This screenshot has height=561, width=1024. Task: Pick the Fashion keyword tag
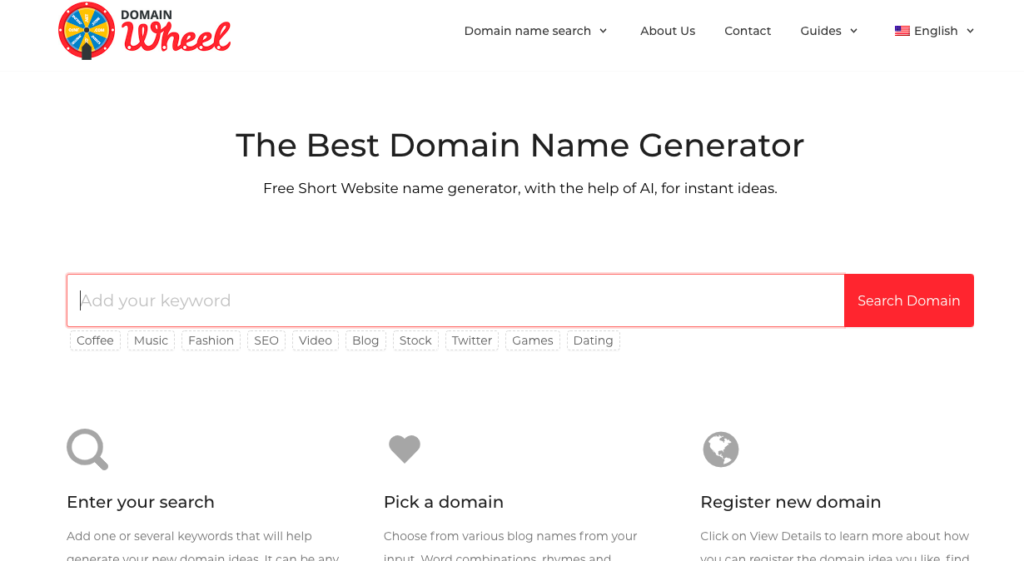(211, 340)
